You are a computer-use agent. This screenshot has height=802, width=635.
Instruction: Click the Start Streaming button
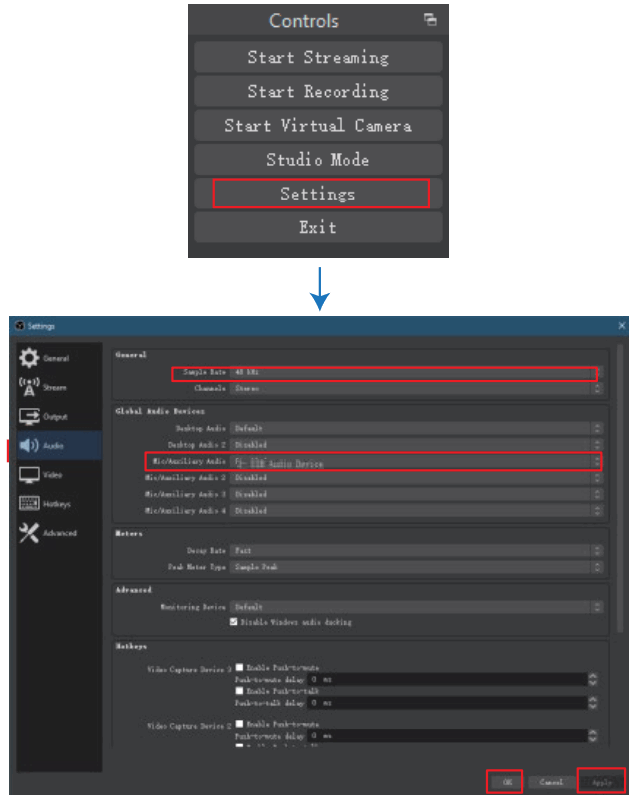tap(318, 57)
